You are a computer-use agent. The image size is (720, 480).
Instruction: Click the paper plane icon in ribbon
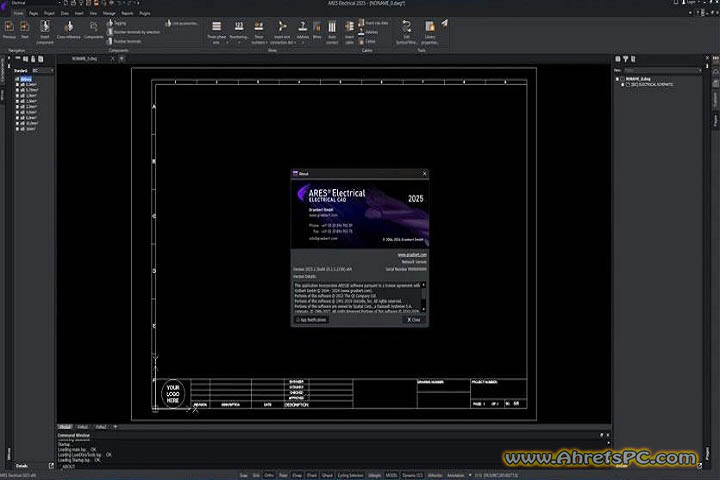[444, 23]
